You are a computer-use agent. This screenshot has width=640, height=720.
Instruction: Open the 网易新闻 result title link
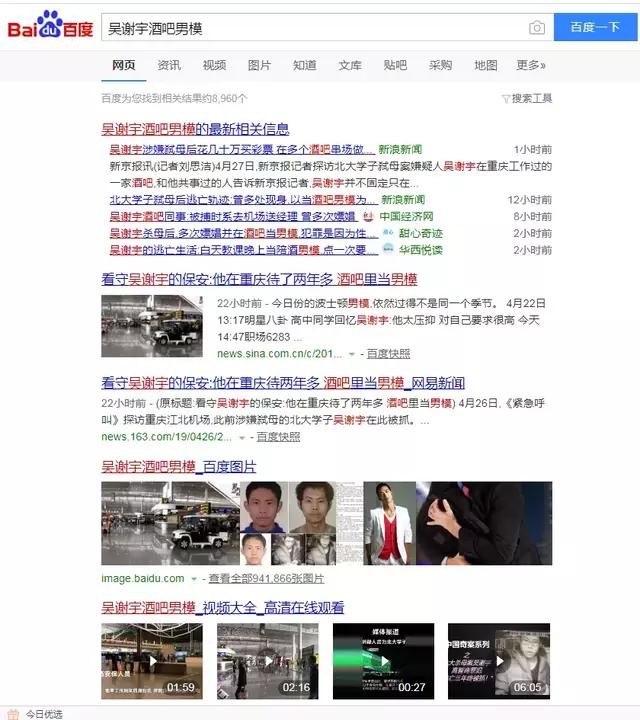coord(283,383)
